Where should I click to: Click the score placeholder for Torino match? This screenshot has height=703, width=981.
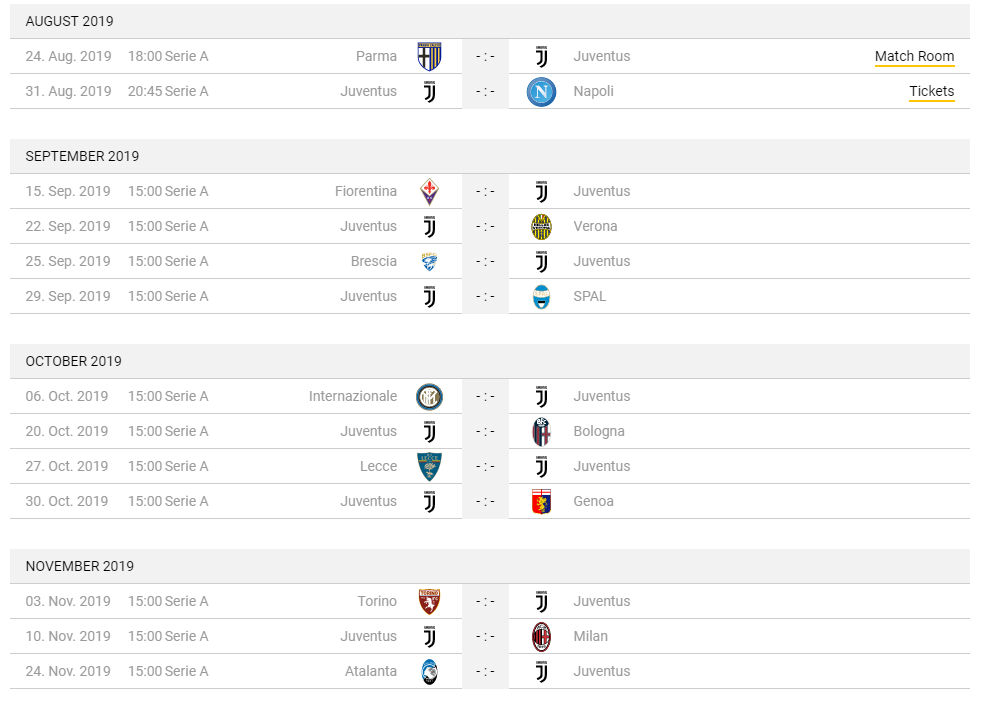[485, 602]
